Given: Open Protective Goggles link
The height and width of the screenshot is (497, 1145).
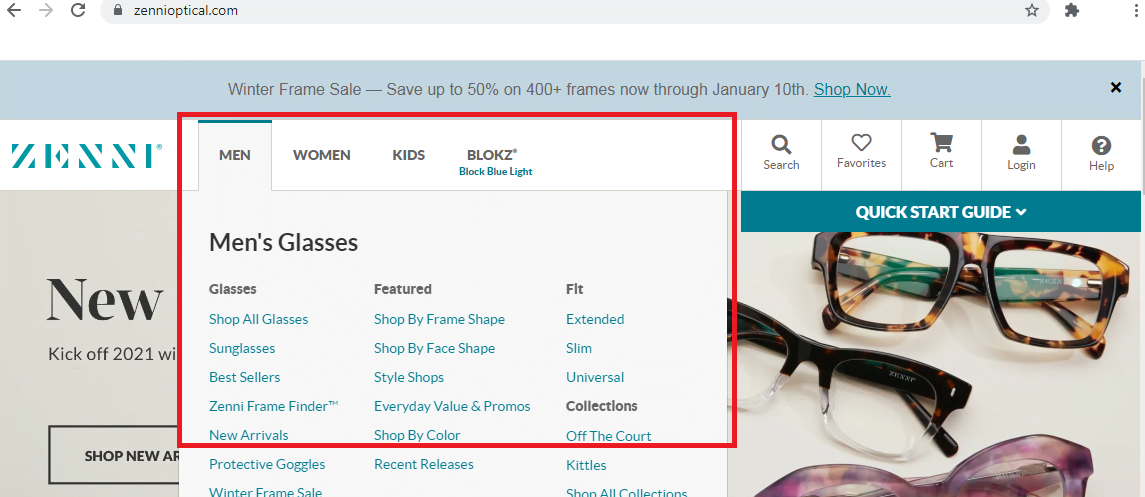Looking at the screenshot, I should 267,464.
